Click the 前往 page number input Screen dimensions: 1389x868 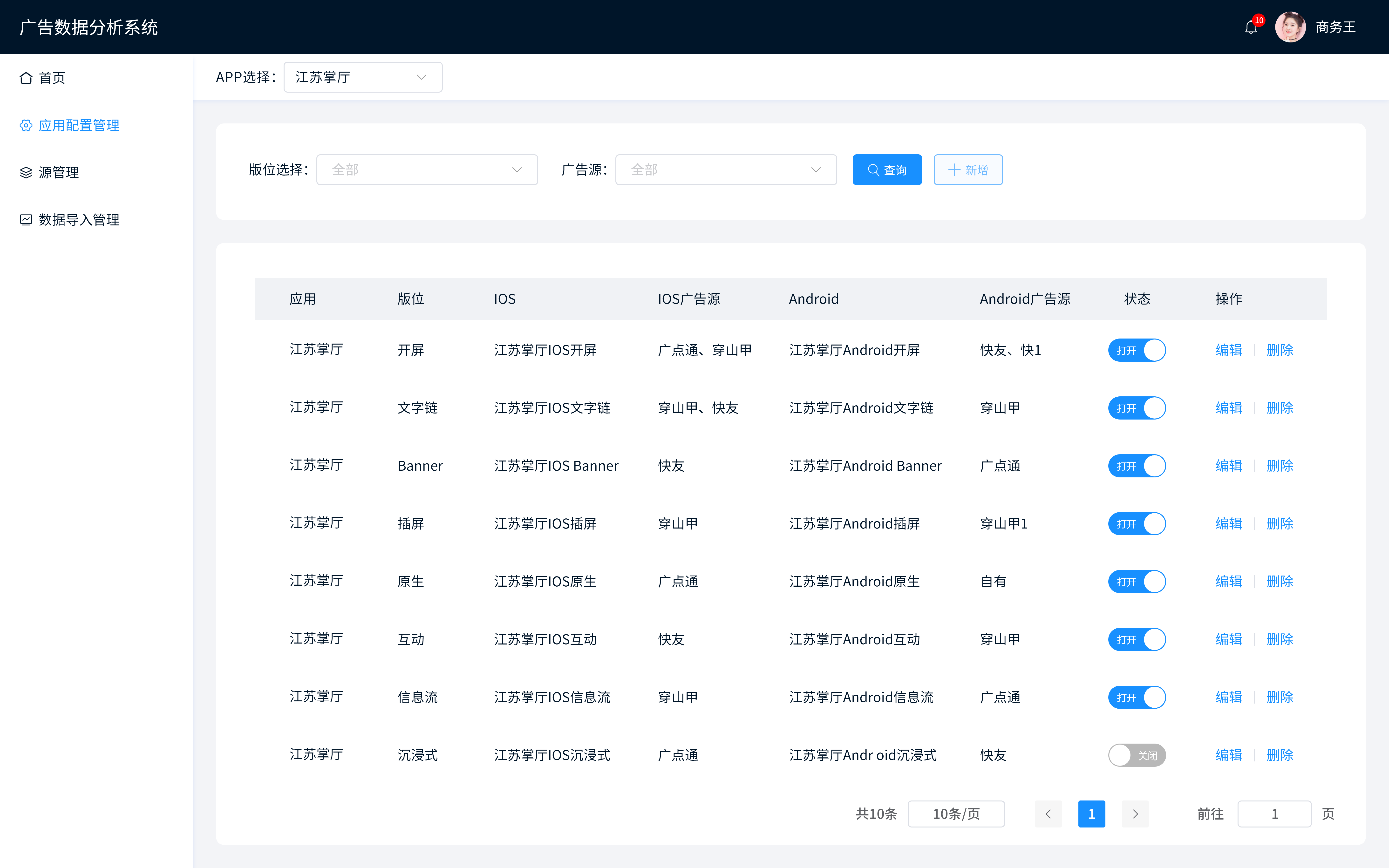[1274, 814]
